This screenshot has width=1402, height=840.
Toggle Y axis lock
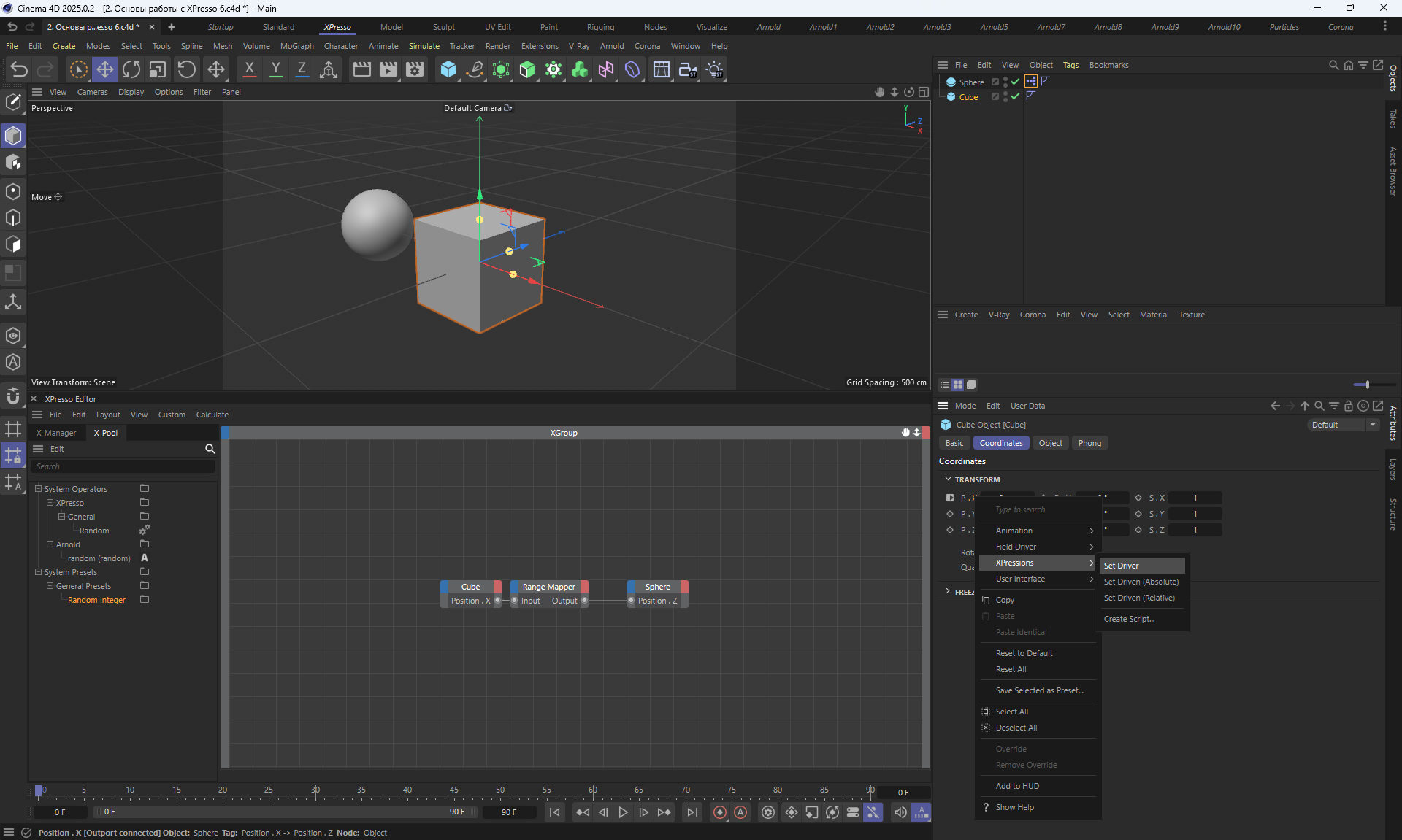[275, 69]
